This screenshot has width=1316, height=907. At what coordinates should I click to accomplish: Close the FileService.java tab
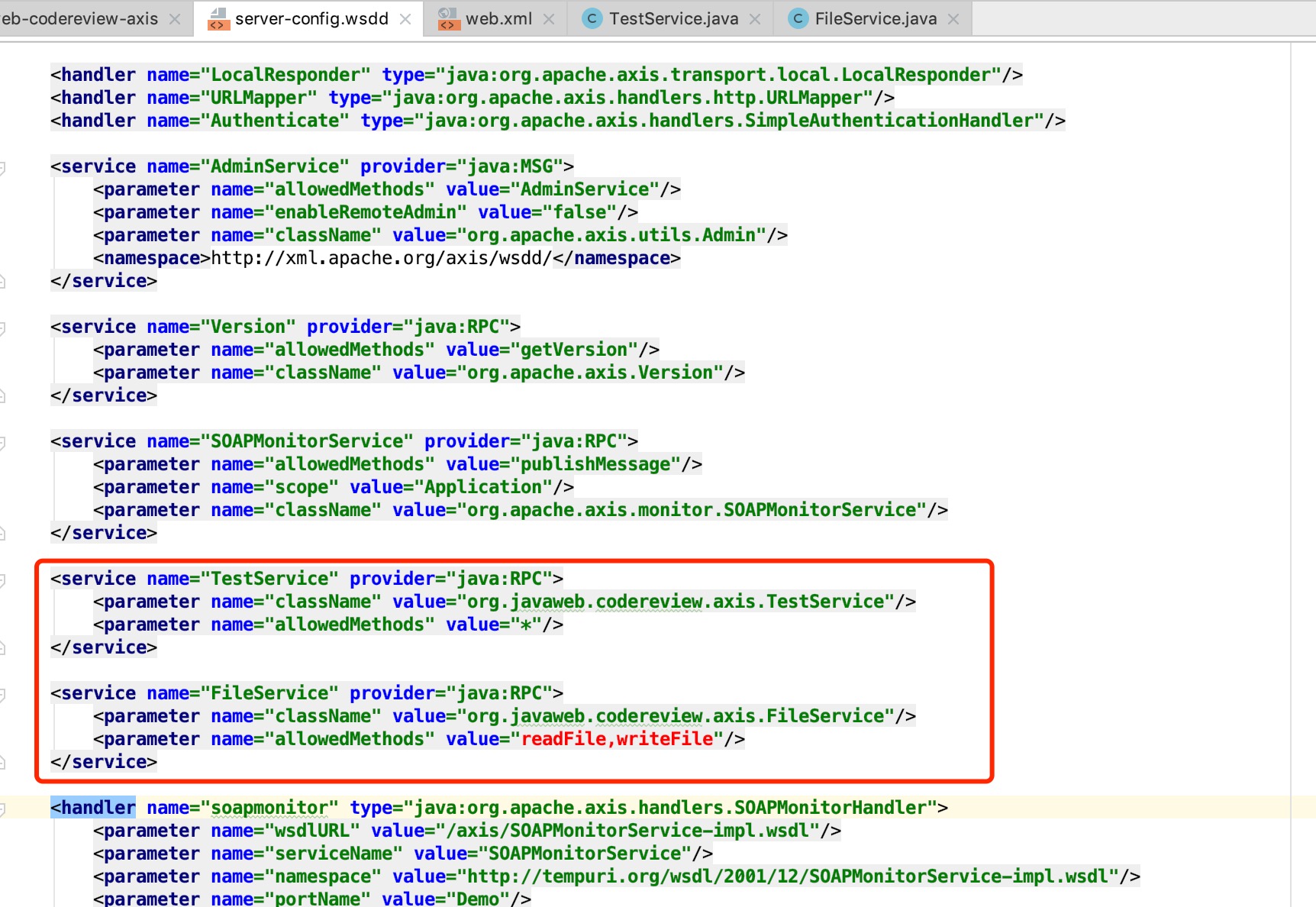pos(953,19)
